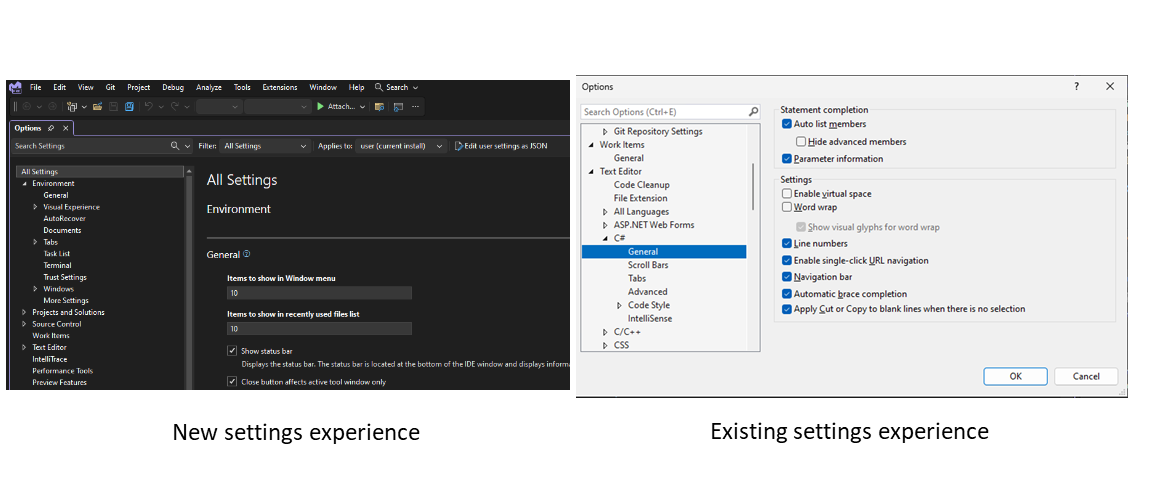Enable the Word wrap checkbox
Viewport: 1152px width, 503px height.
787,207
